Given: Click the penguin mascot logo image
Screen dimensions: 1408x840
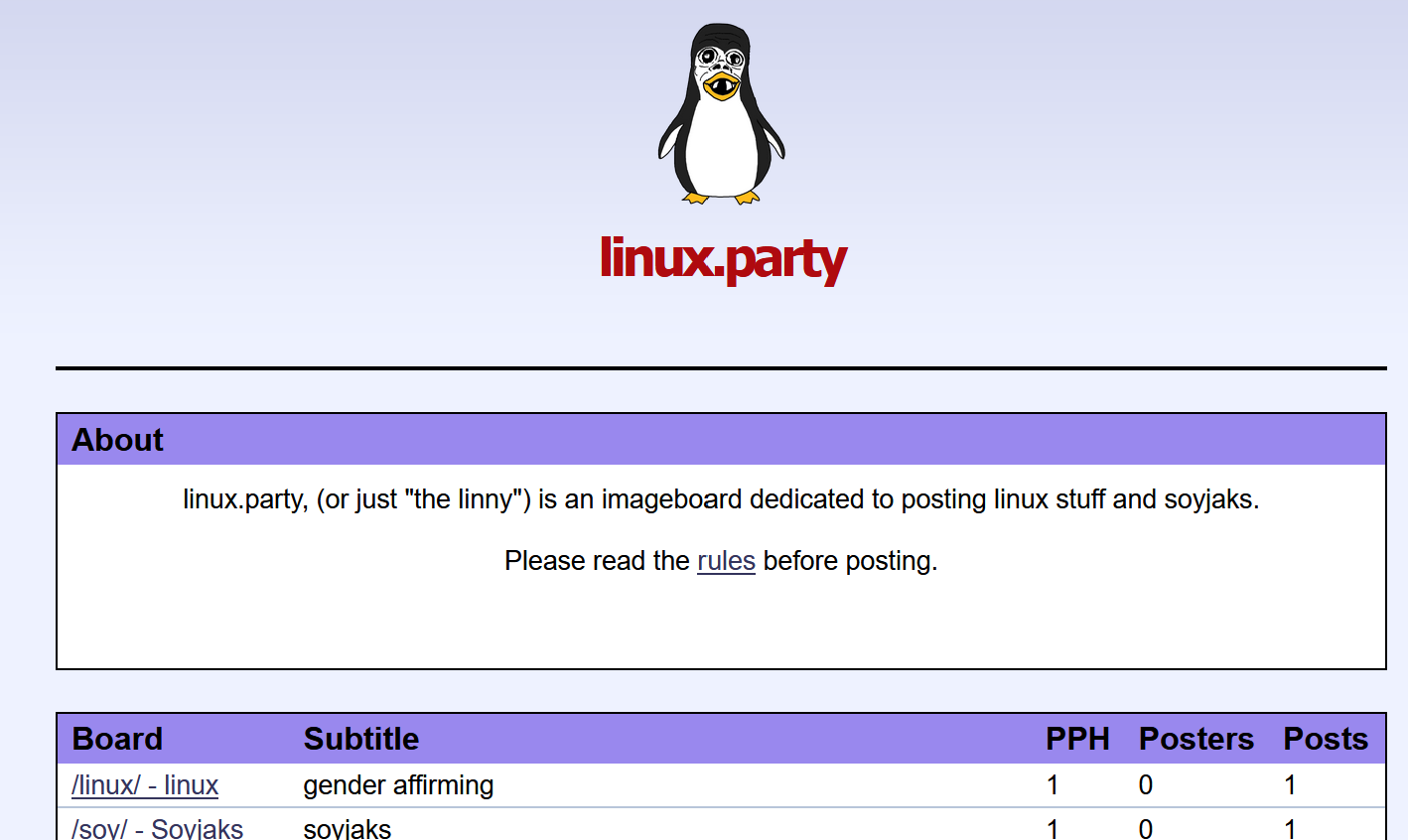Looking at the screenshot, I should coord(722,113).
